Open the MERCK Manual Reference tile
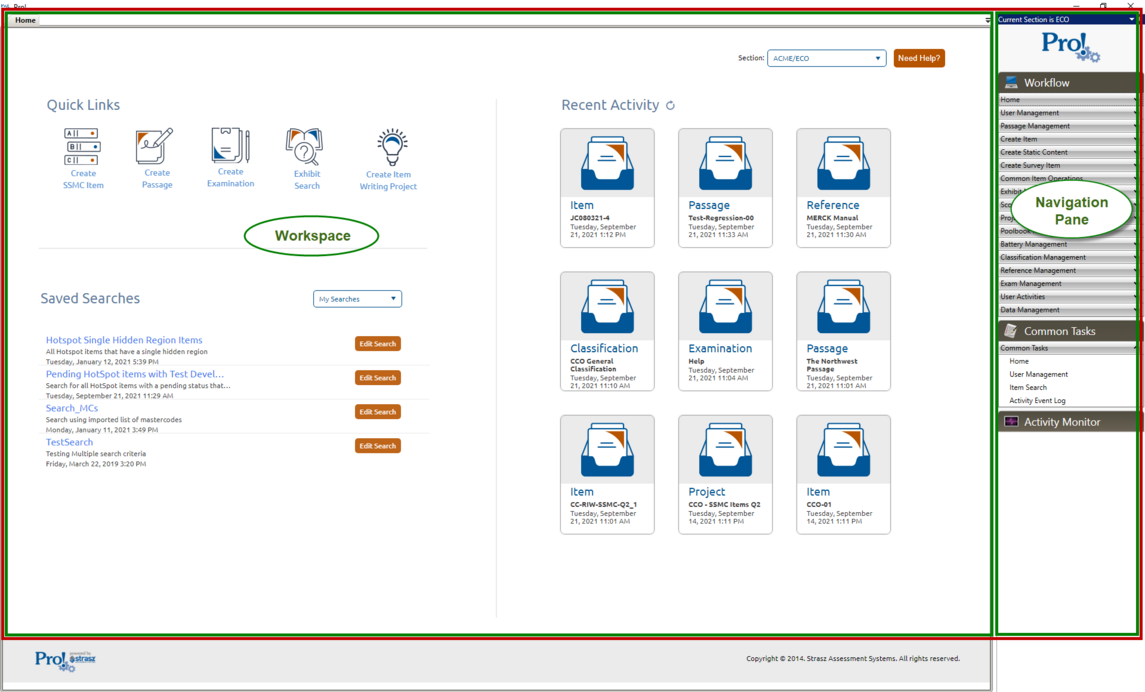Viewport: 1145px width, 692px height. [843, 164]
